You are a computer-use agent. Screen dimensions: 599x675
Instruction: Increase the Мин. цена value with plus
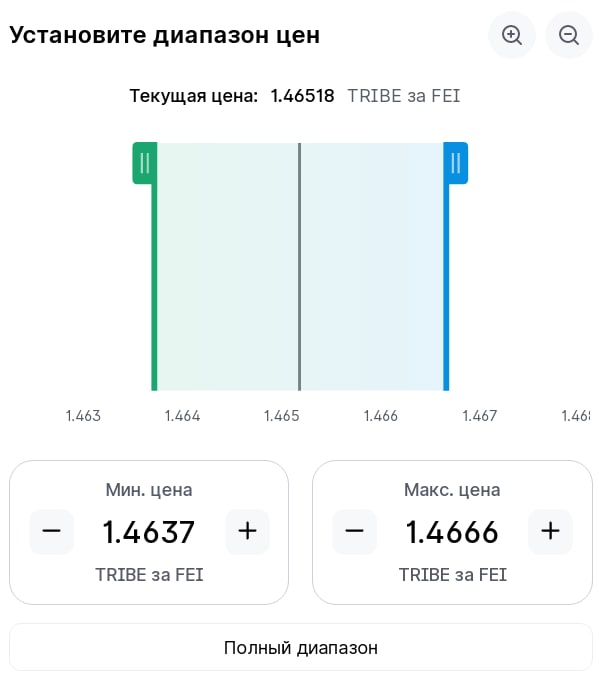coord(247,531)
